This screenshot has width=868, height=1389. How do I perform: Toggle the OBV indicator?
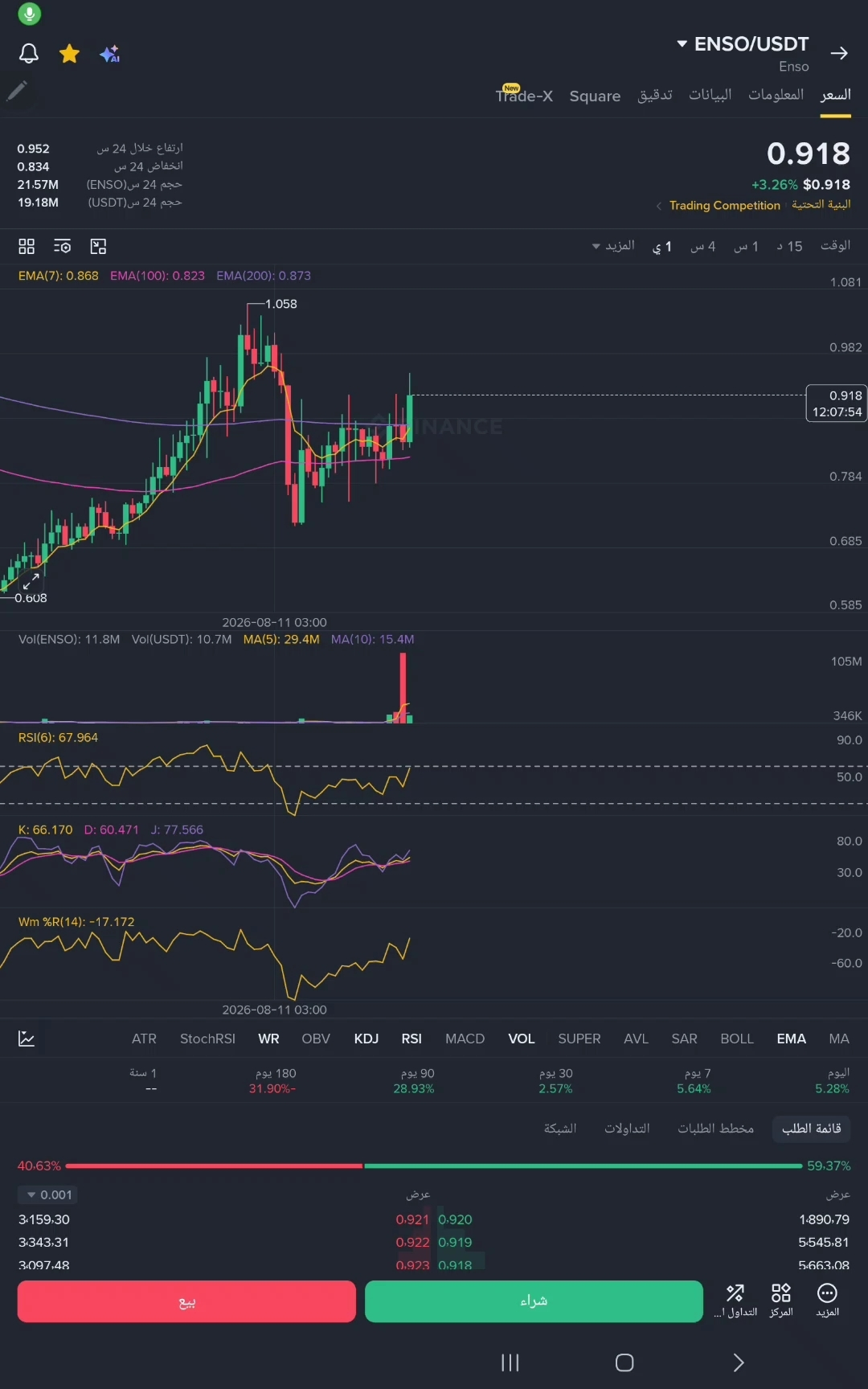click(x=316, y=1039)
